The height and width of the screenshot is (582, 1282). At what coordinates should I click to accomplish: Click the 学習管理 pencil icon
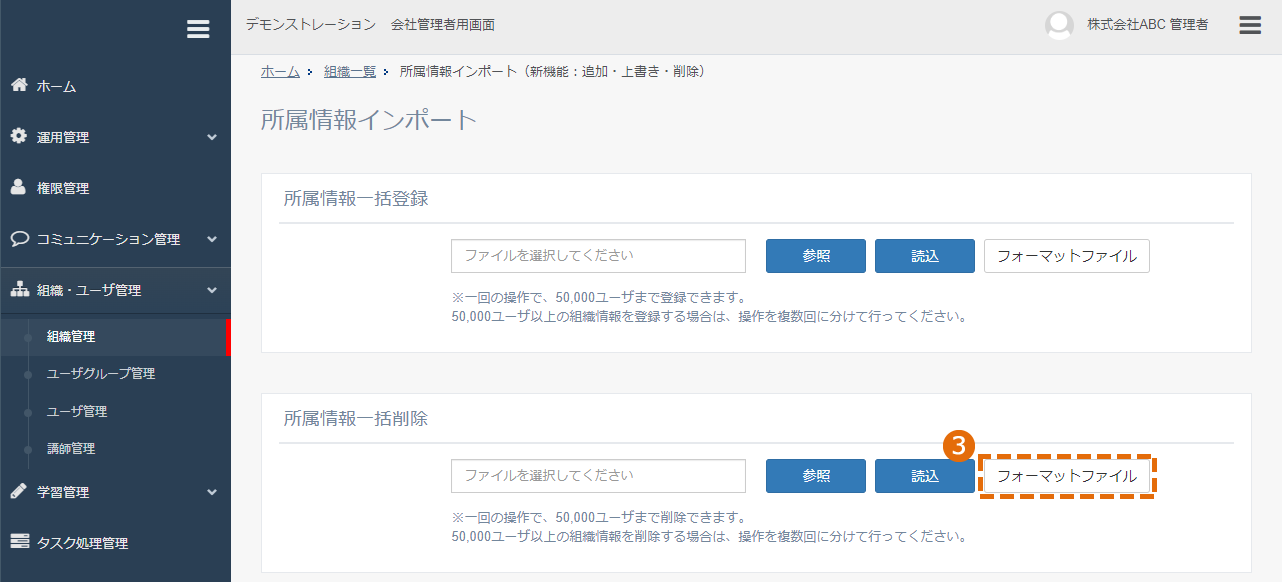pos(19,491)
